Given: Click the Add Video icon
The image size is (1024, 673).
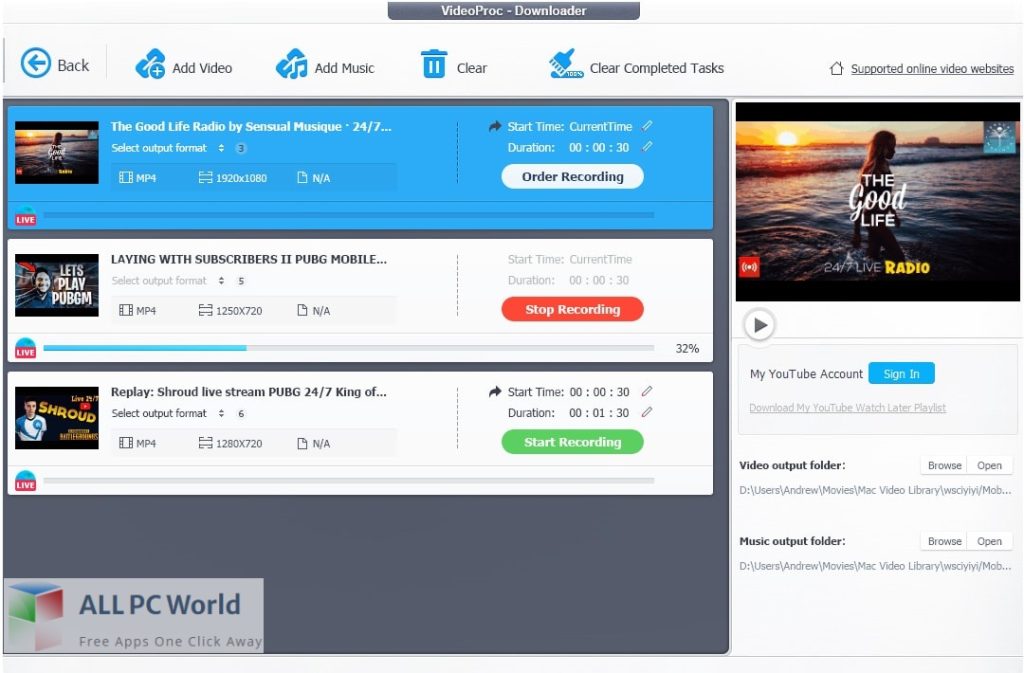Looking at the screenshot, I should (x=150, y=64).
